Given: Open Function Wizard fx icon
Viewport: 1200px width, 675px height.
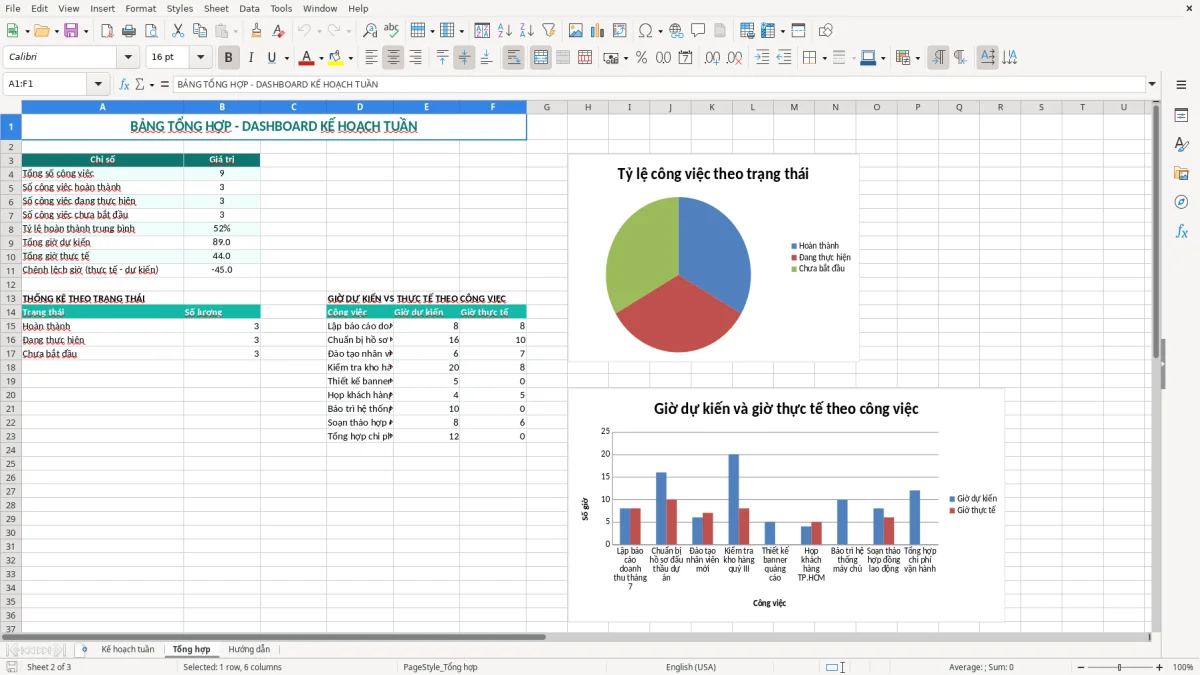Looking at the screenshot, I should click(x=125, y=84).
